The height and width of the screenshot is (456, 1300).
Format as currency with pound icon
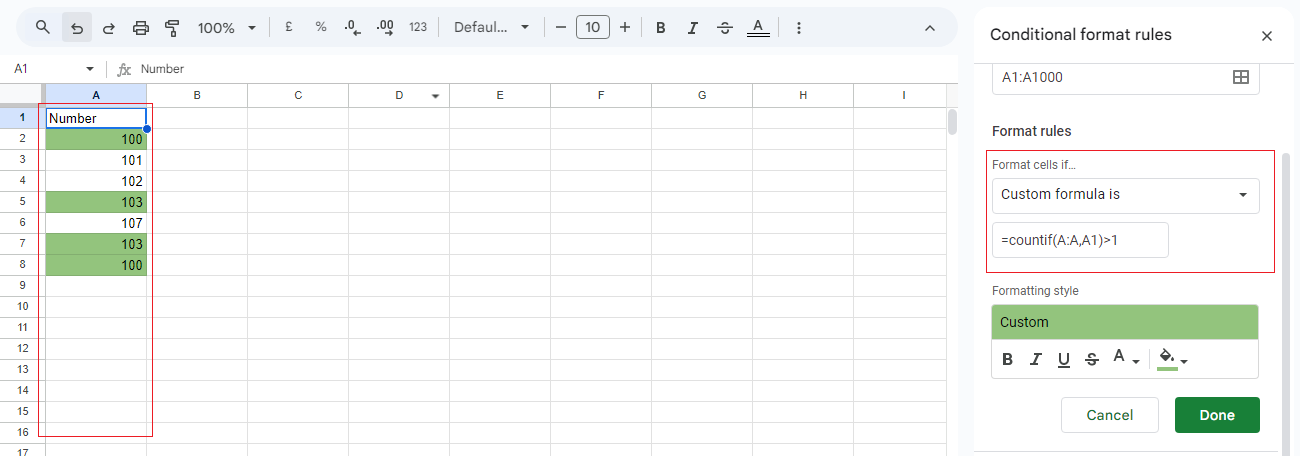coord(288,27)
